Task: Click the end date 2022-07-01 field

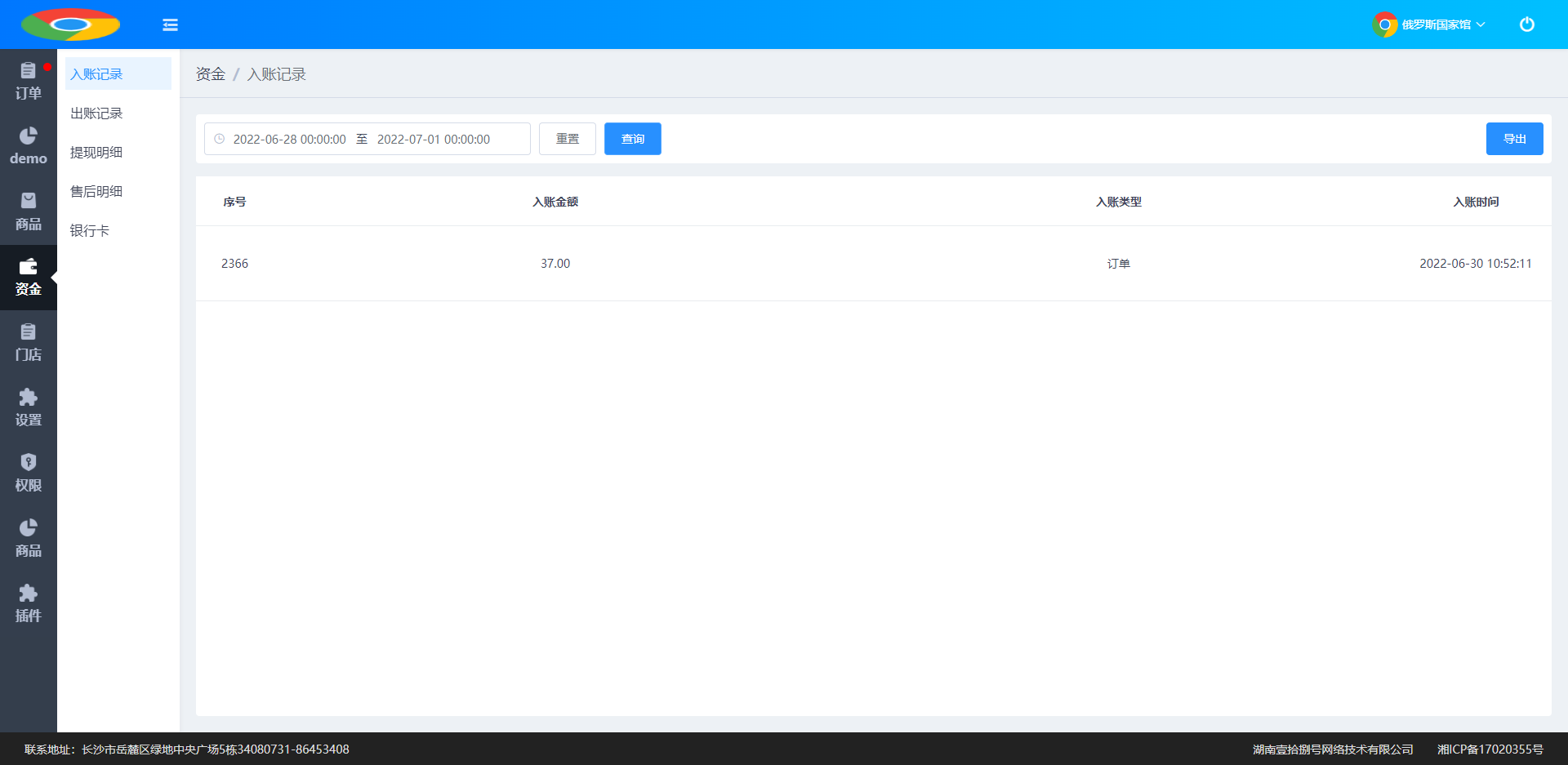Action: click(434, 140)
